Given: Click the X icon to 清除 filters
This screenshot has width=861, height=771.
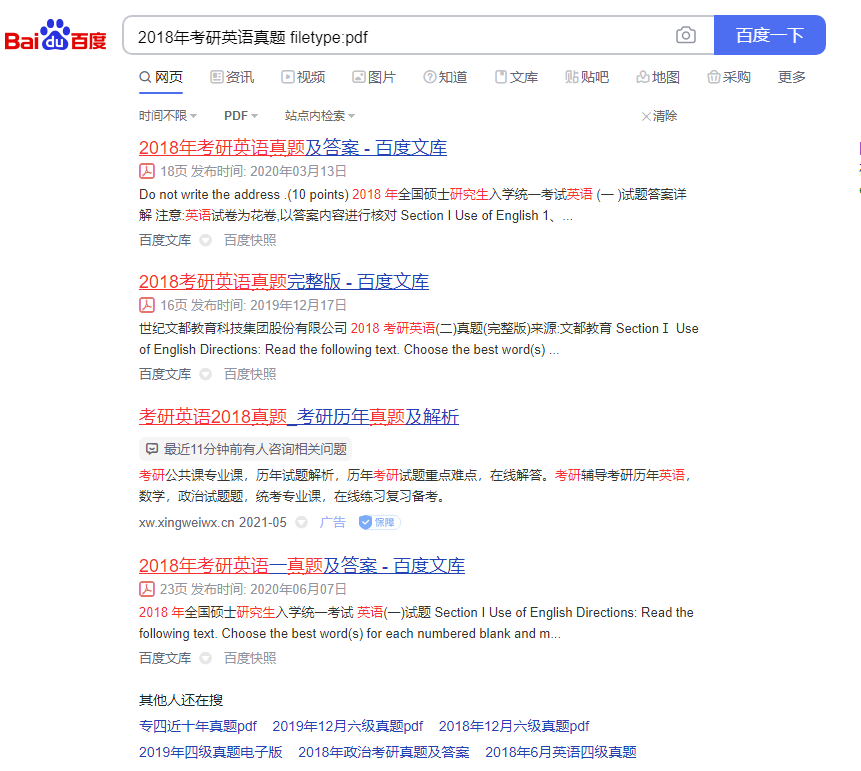Looking at the screenshot, I should 646,116.
